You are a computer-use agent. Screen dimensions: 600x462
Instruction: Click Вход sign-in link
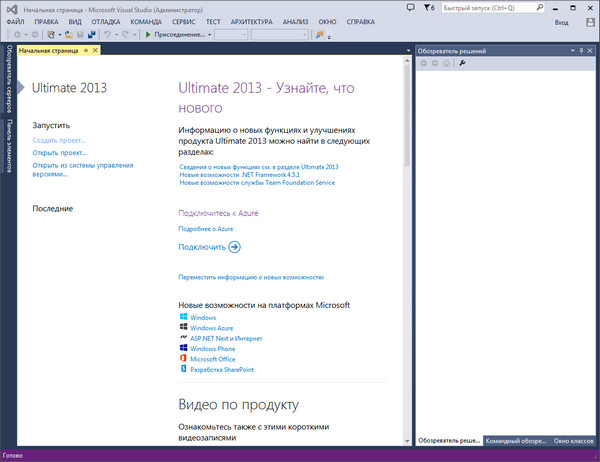562,23
